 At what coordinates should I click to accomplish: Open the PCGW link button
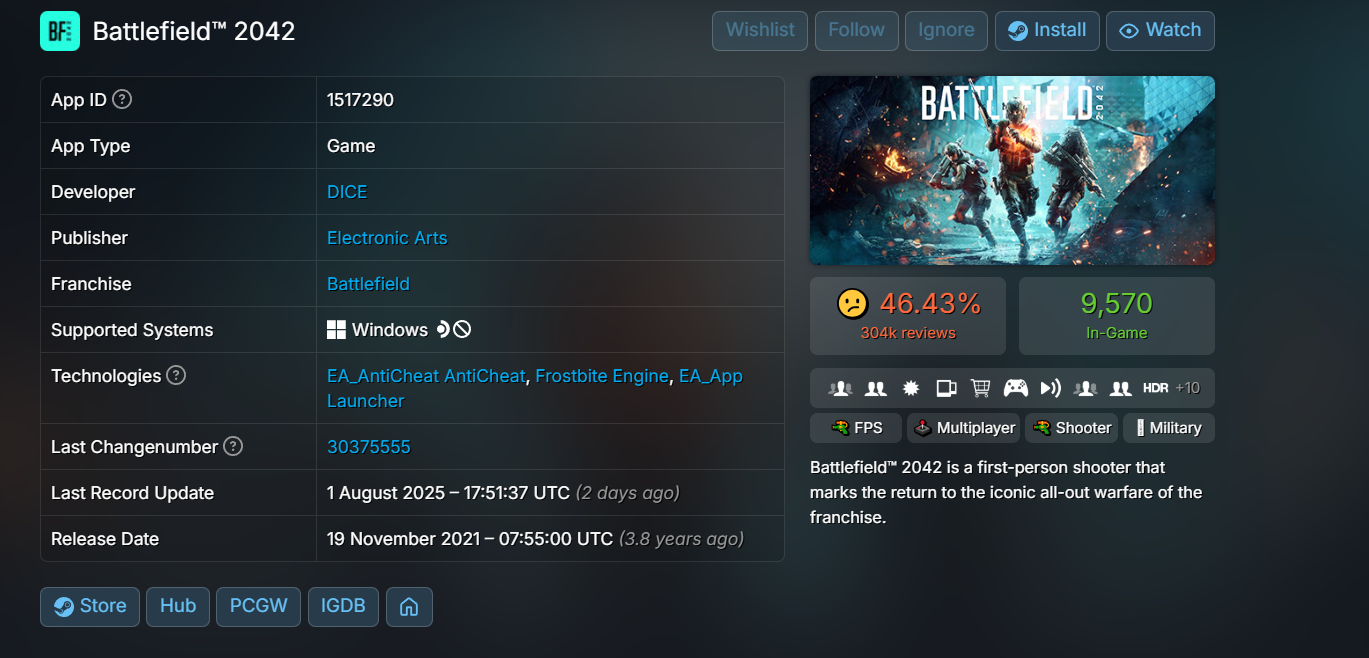258,607
